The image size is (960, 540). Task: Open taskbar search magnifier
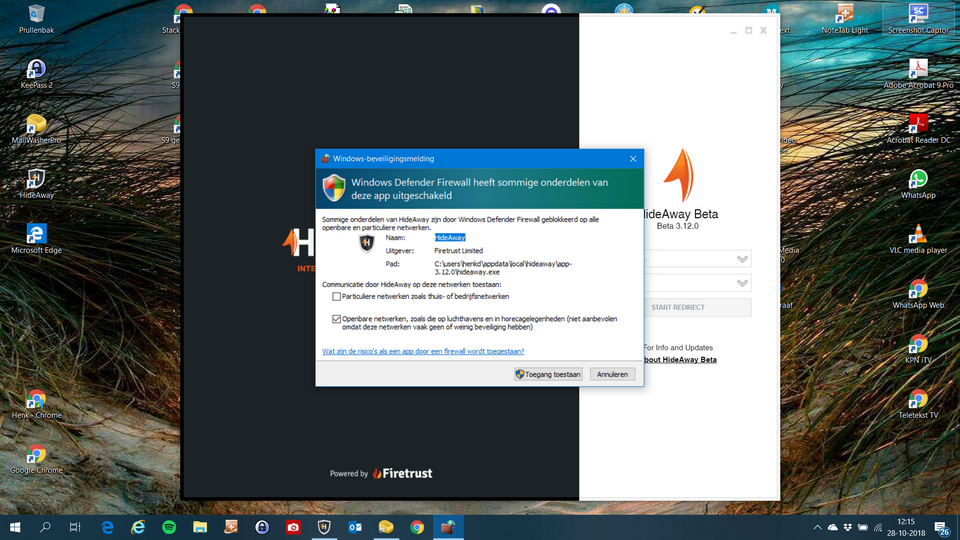pyautogui.click(x=45, y=527)
